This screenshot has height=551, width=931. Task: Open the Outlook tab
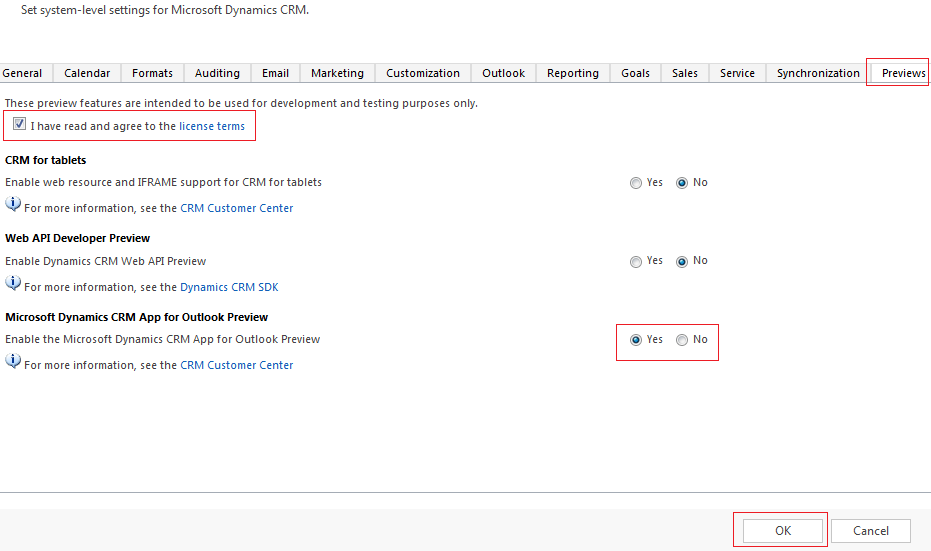coord(504,73)
